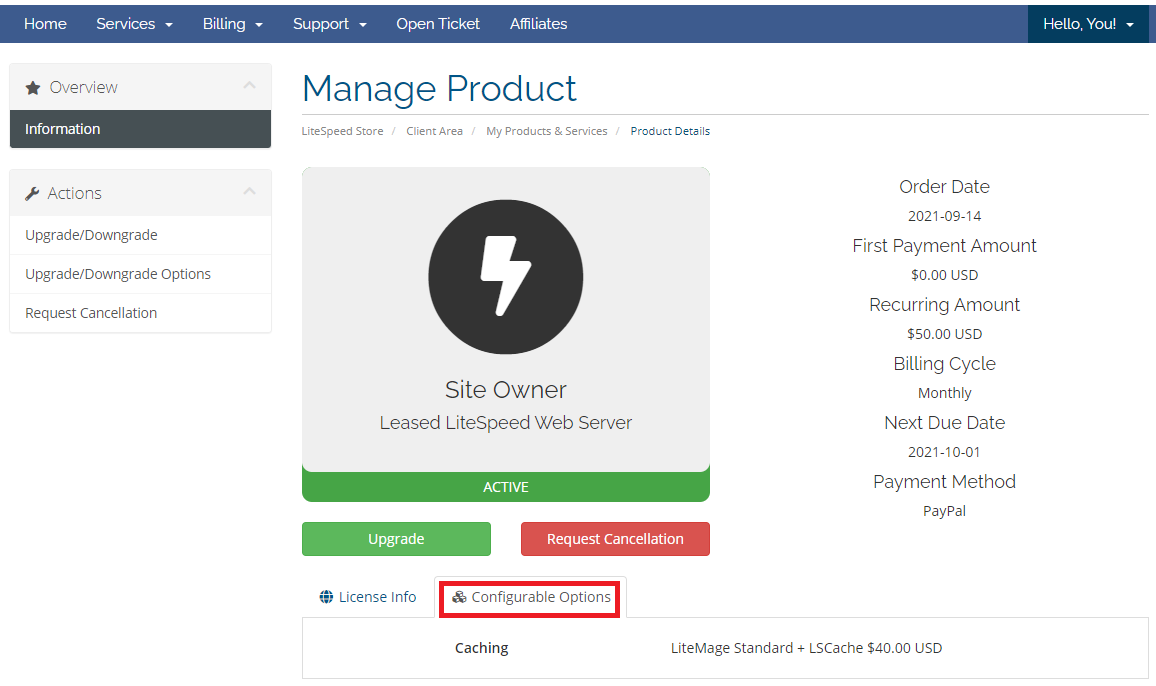
Task: Click the Payment Method label
Action: pyautogui.click(x=944, y=482)
